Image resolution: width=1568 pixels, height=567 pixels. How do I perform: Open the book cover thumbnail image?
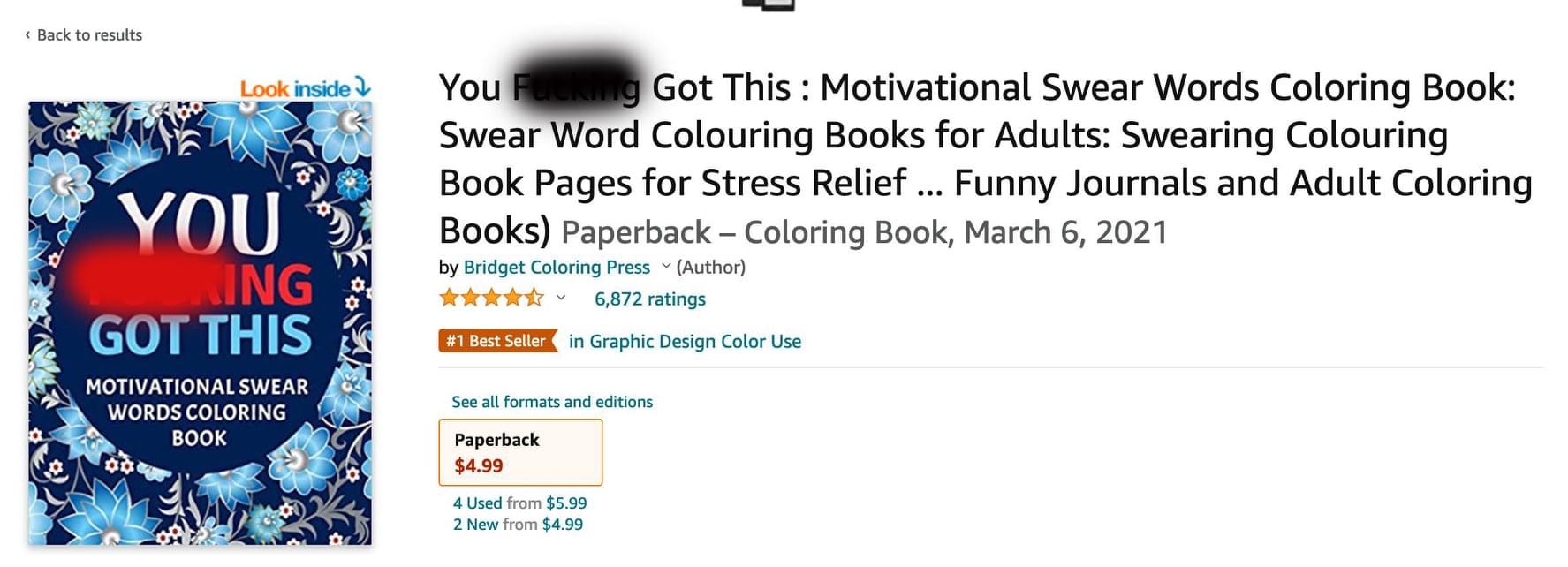click(x=200, y=323)
